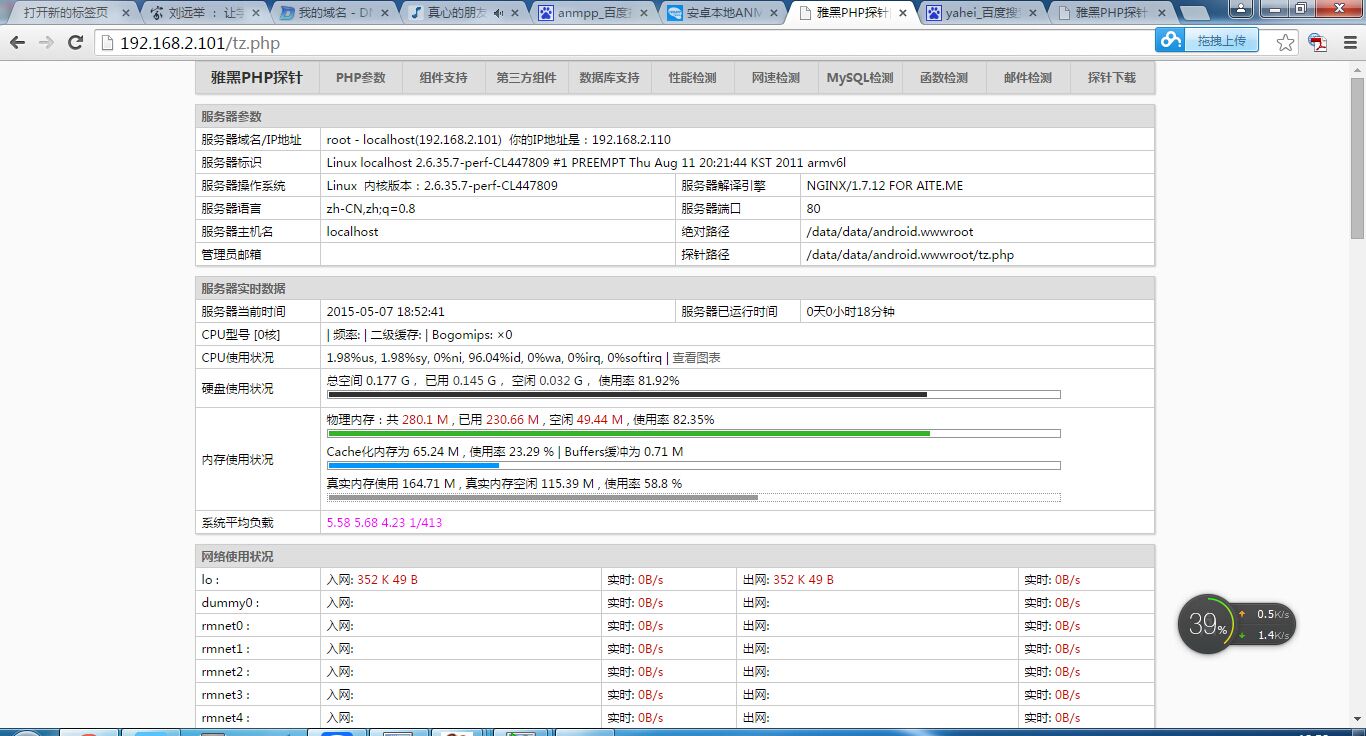Close the anmpp_百度 tab
This screenshot has height=736, width=1366.
click(644, 13)
